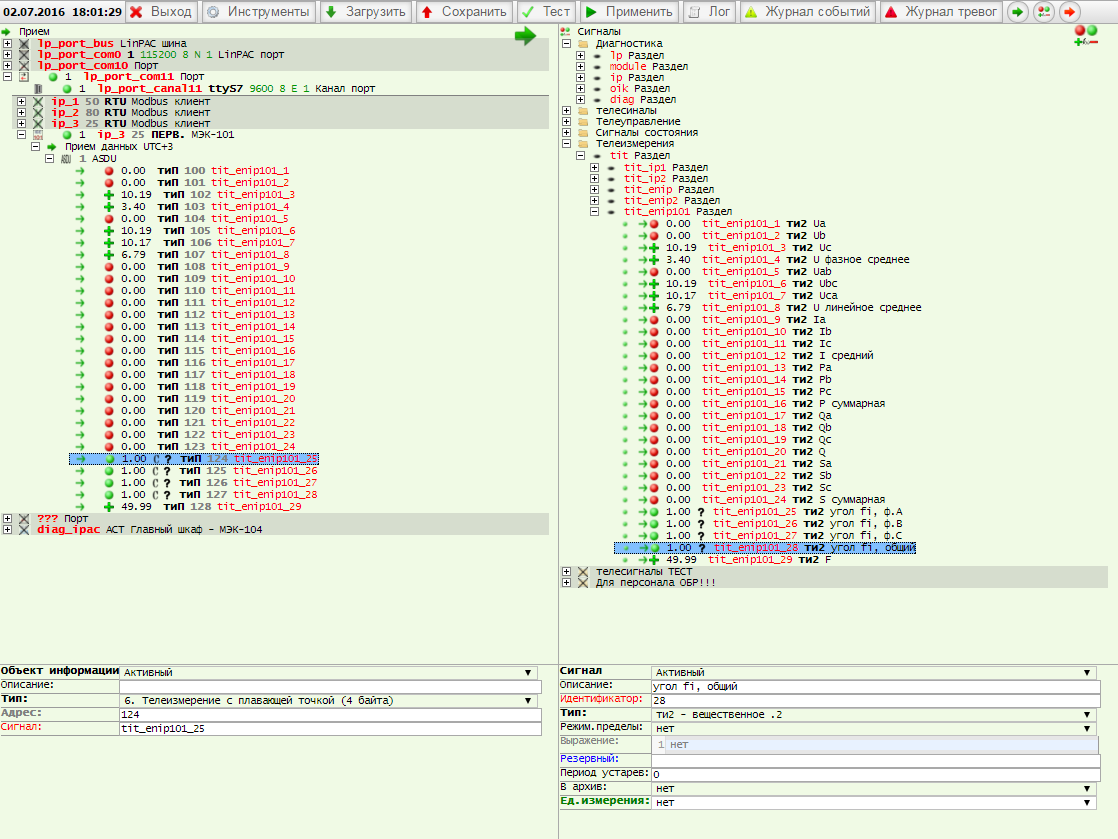Collapse the Телеизмерения folder
The image size is (1118, 839).
[566, 143]
